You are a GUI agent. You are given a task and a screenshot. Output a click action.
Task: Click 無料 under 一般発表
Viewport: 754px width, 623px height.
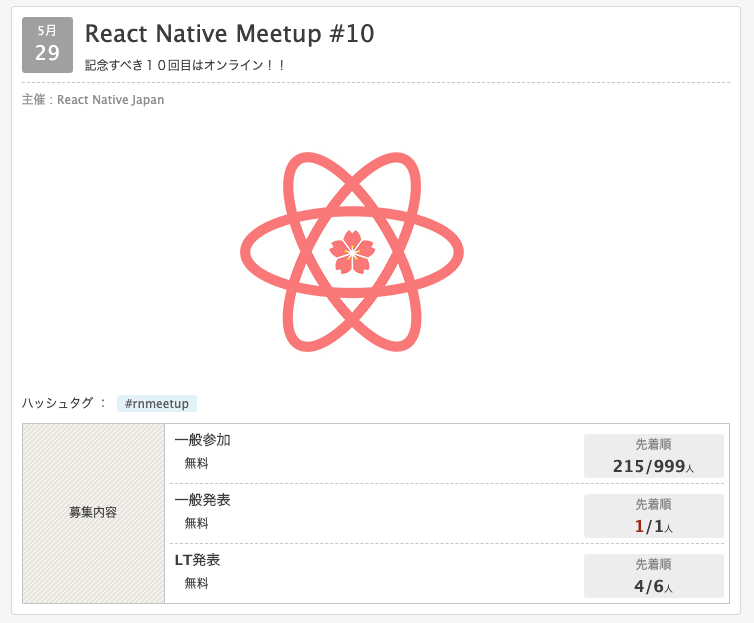tap(196, 523)
